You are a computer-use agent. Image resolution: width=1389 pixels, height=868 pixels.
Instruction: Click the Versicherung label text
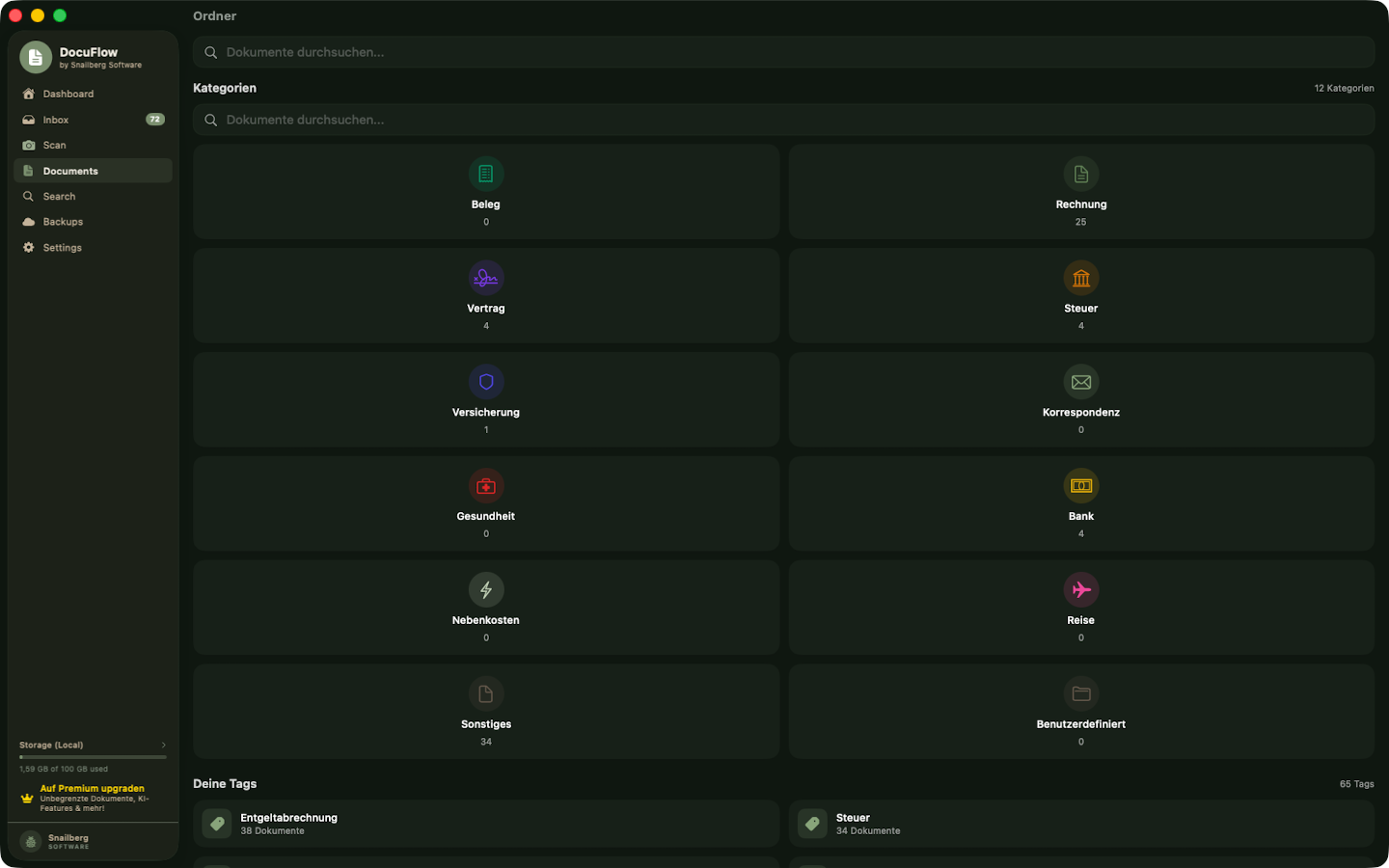[486, 412]
